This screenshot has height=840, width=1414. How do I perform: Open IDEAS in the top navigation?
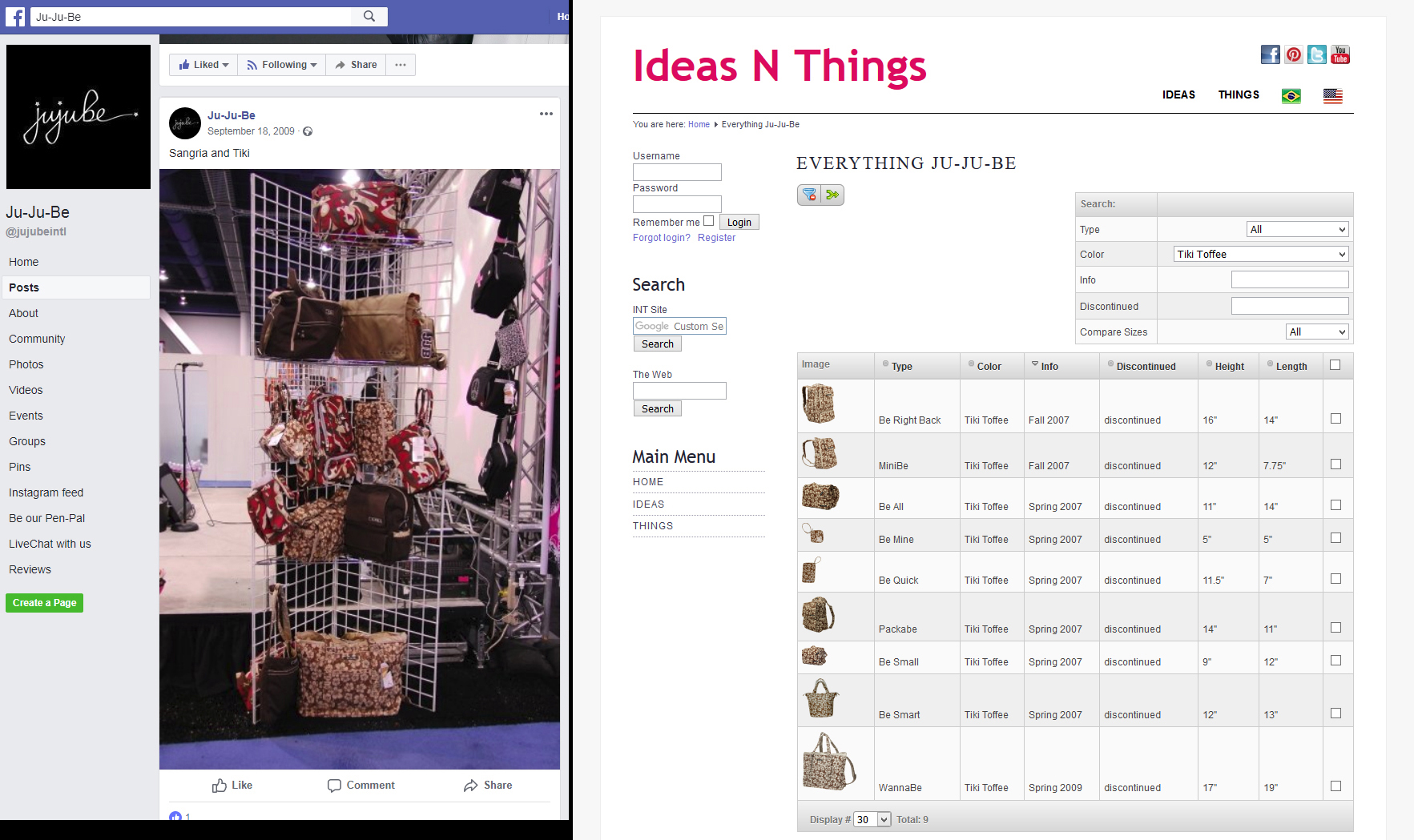[x=1178, y=94]
